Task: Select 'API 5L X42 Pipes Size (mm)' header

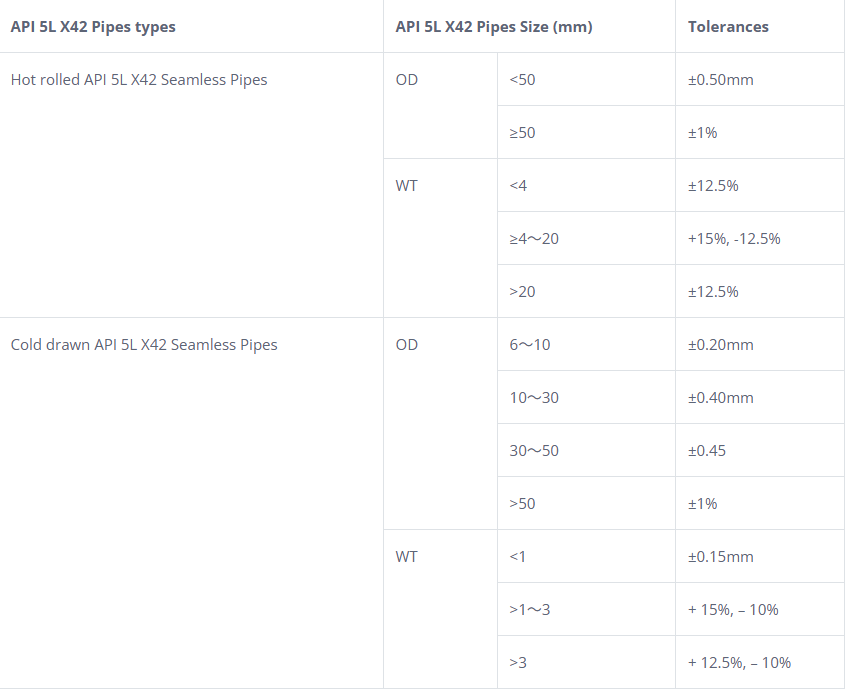Action: [494, 27]
